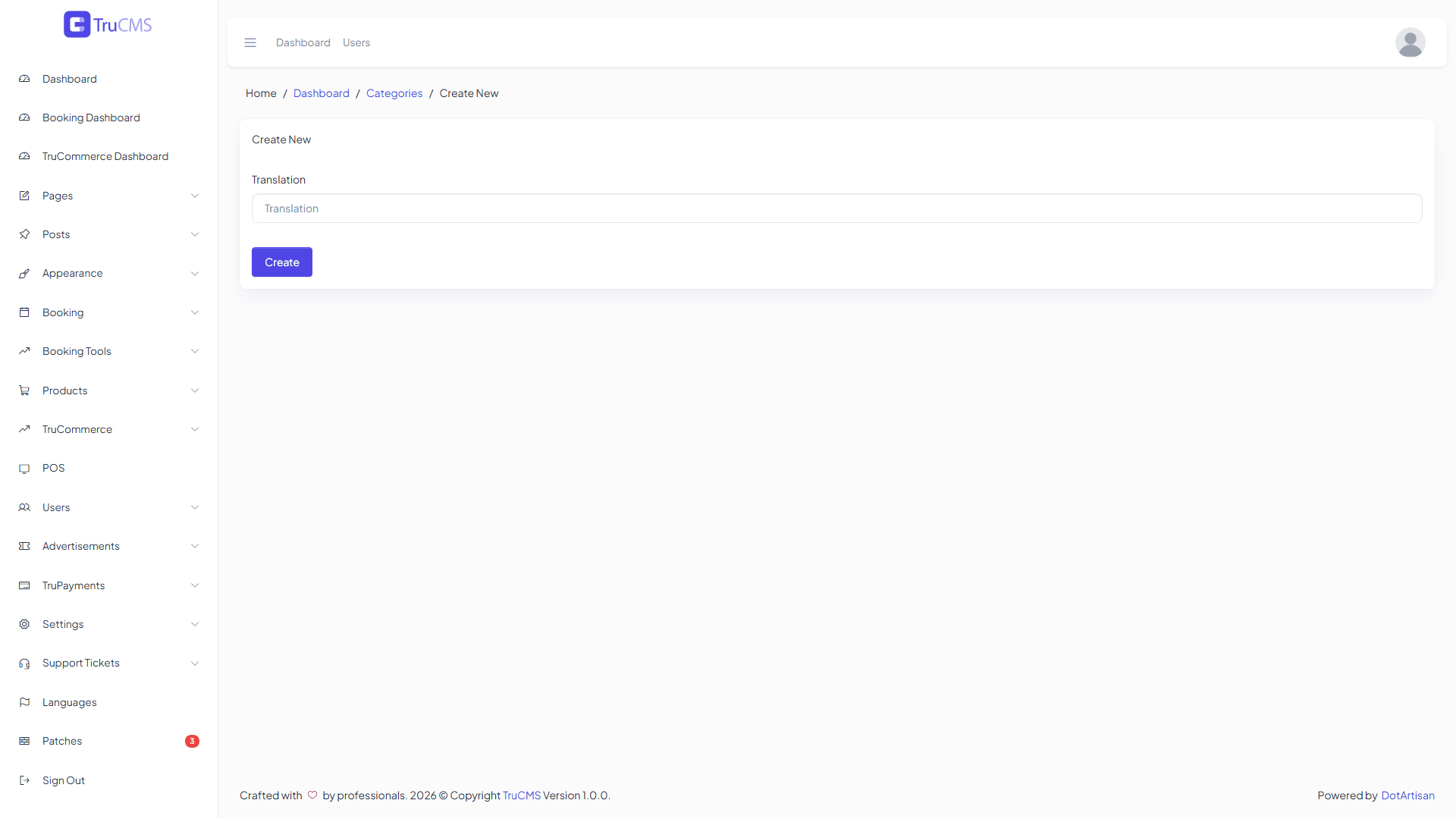Click the TruCommerce Dashboard sidebar icon

pos(24,156)
